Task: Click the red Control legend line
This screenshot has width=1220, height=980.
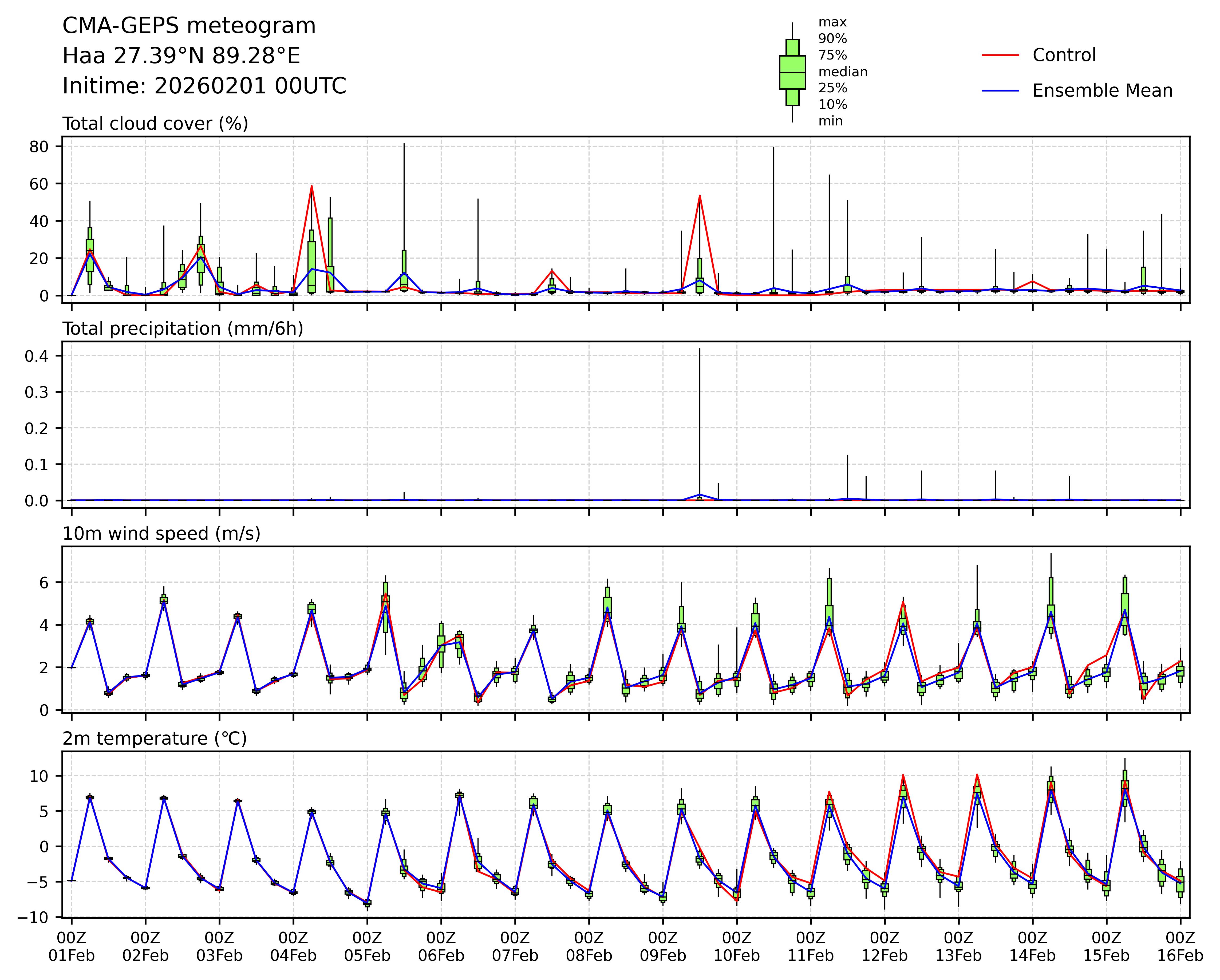Action: [x=1000, y=56]
